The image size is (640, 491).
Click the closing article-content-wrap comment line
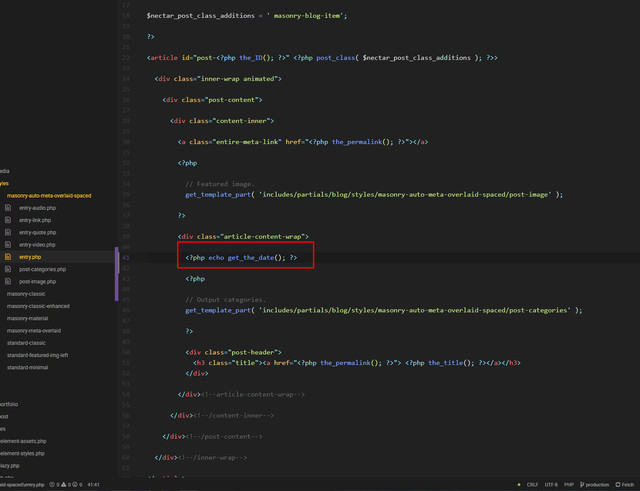click(241, 394)
